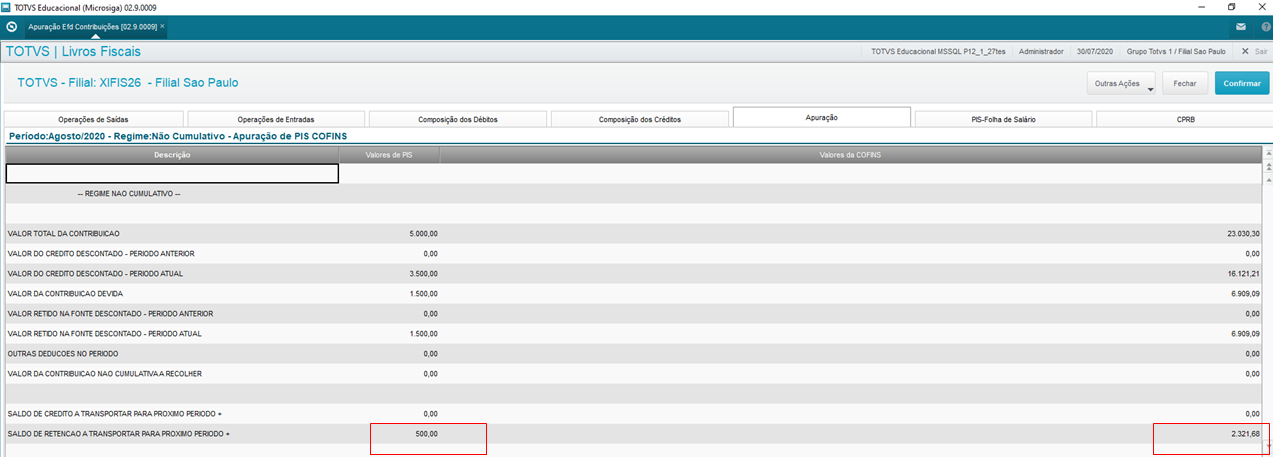Select VALOR DA CONTRIBUICAO NAO CUMULATIVA A RECOLHER
Screen dimensions: 1273x457
(633, 373)
